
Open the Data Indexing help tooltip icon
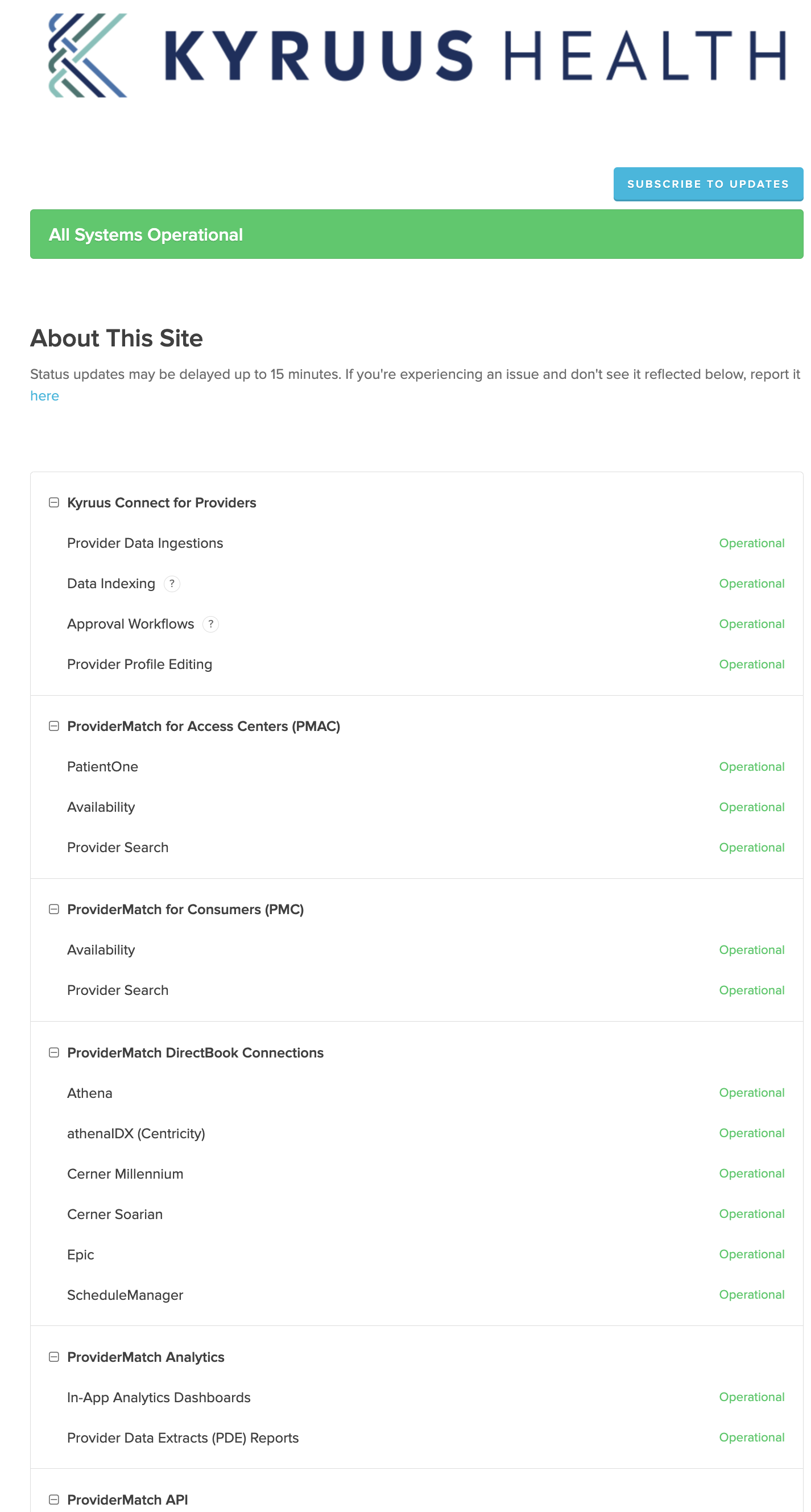[172, 584]
